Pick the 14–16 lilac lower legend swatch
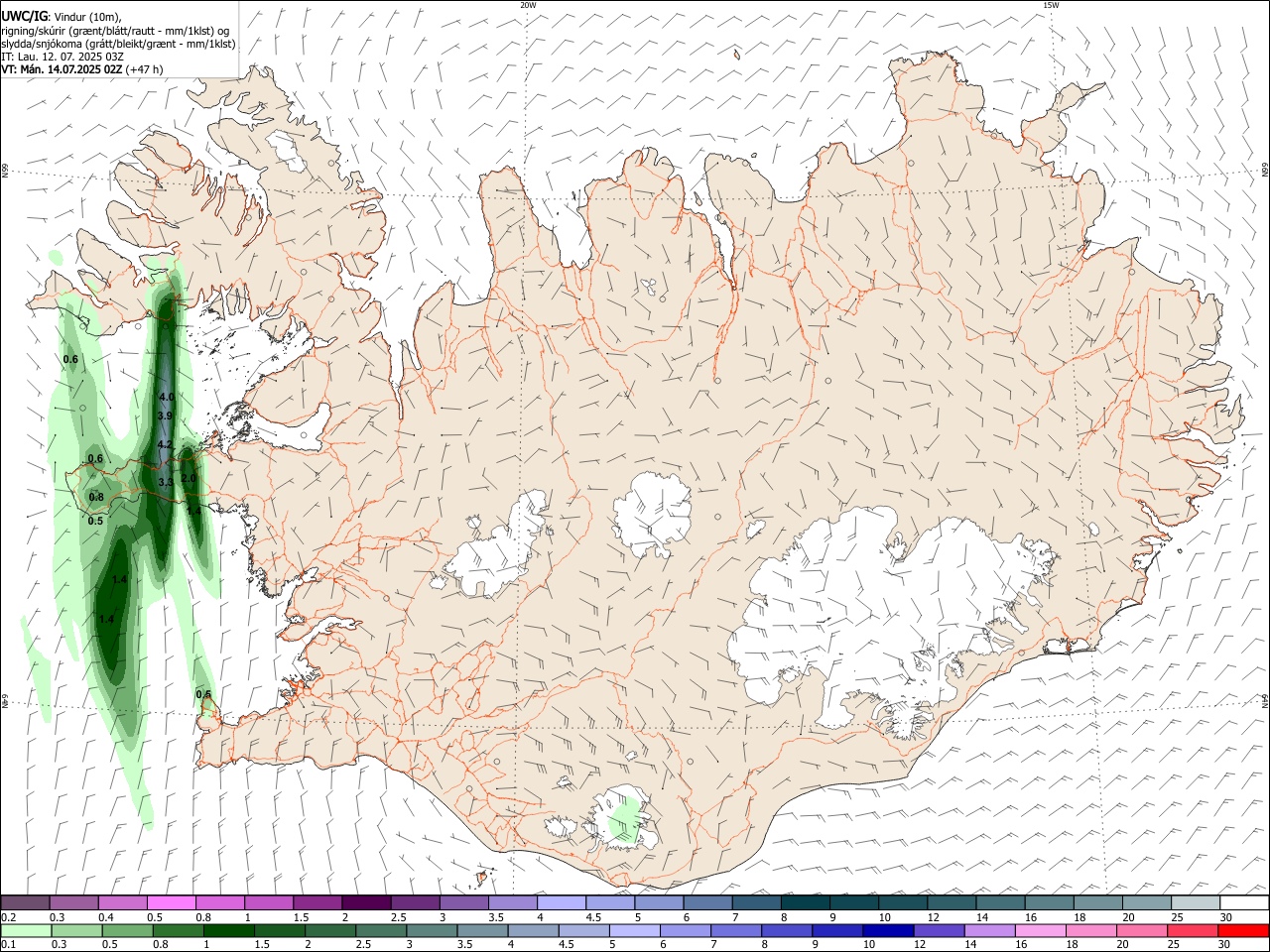The height and width of the screenshot is (952, 1270). tap(988, 930)
